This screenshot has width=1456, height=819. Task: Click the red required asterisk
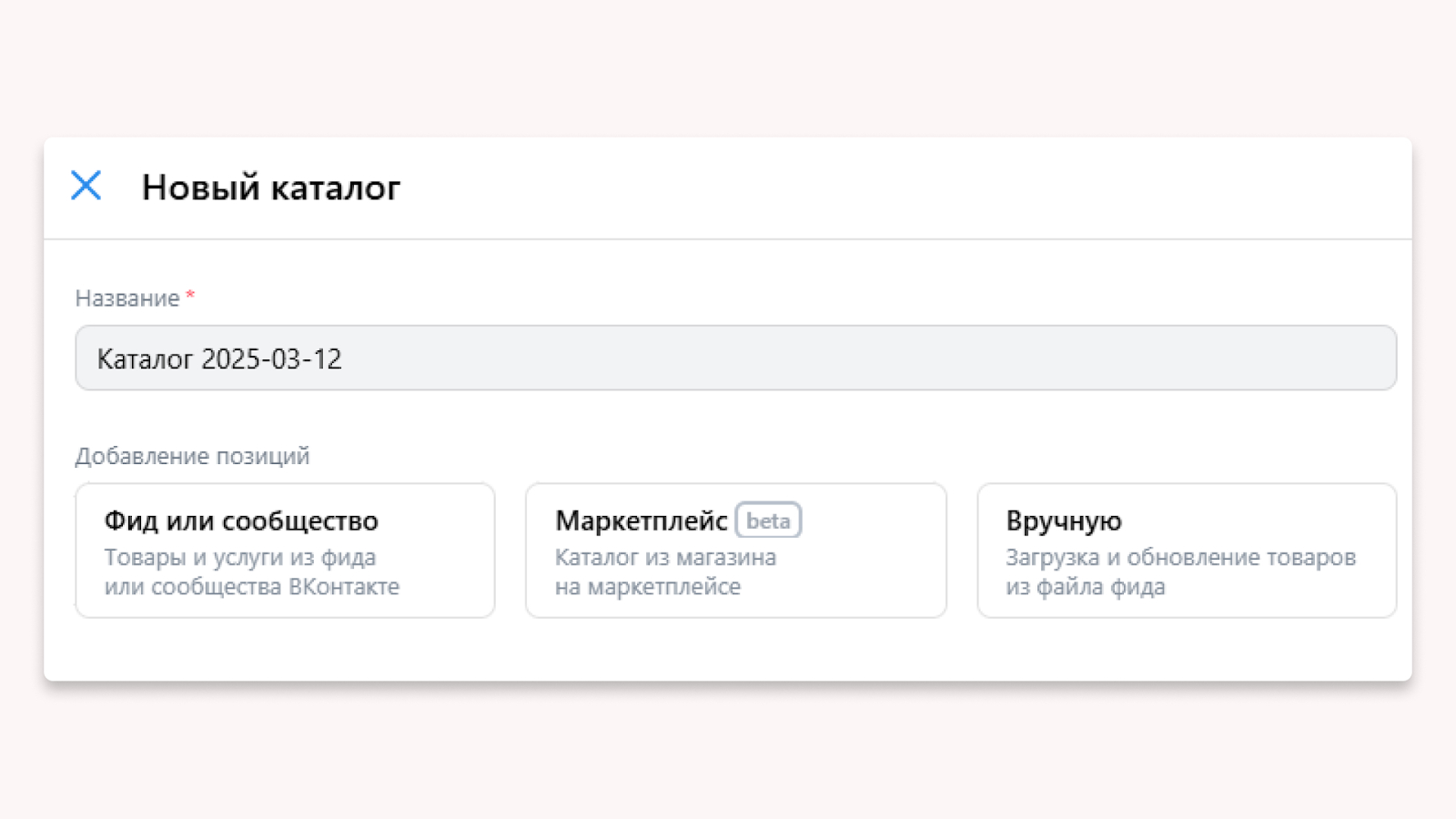point(190,296)
